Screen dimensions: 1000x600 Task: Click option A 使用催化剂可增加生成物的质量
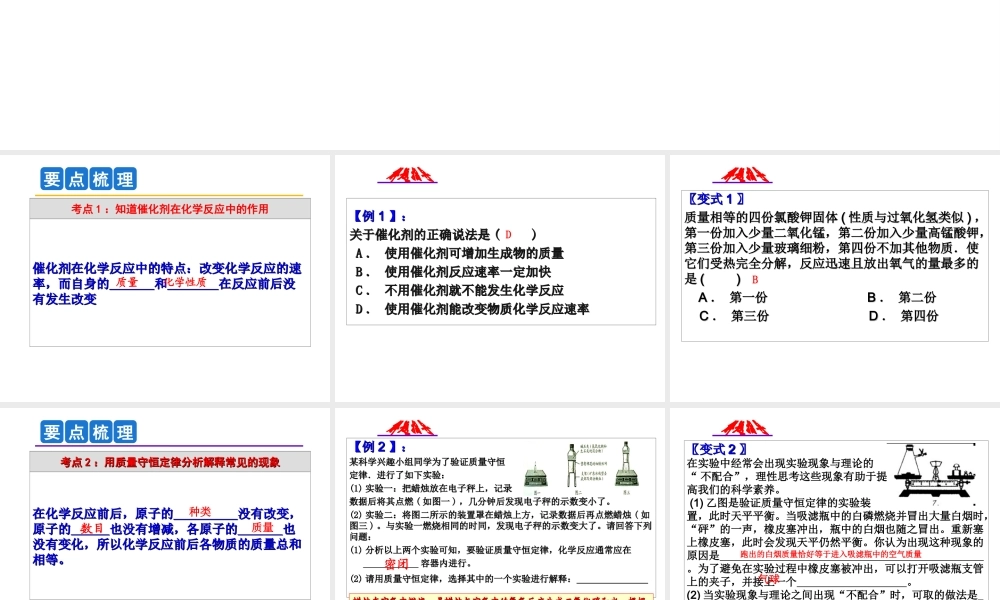pos(459,253)
